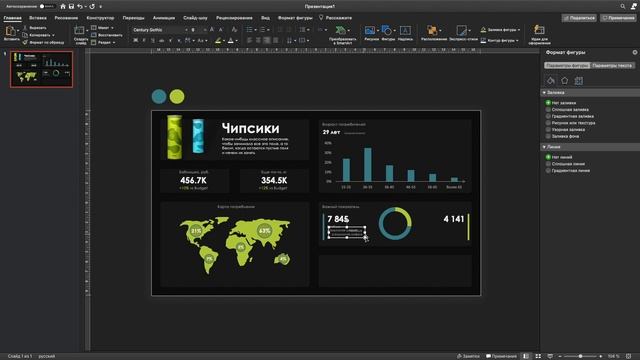Screen dimensions: 640x360
Task: Switch to slide sorter grid view
Action: pyautogui.click(x=538, y=356)
